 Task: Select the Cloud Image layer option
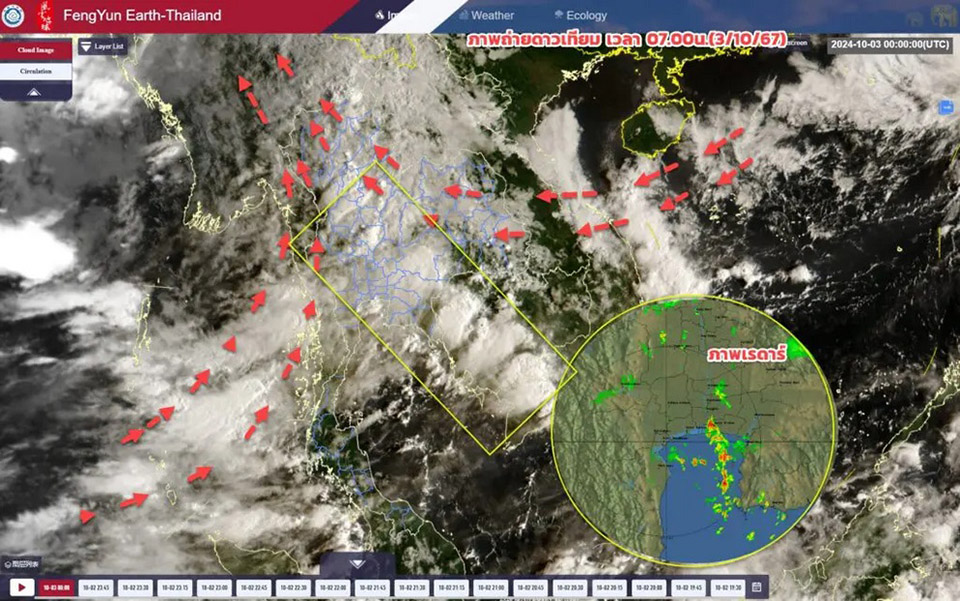pos(36,51)
